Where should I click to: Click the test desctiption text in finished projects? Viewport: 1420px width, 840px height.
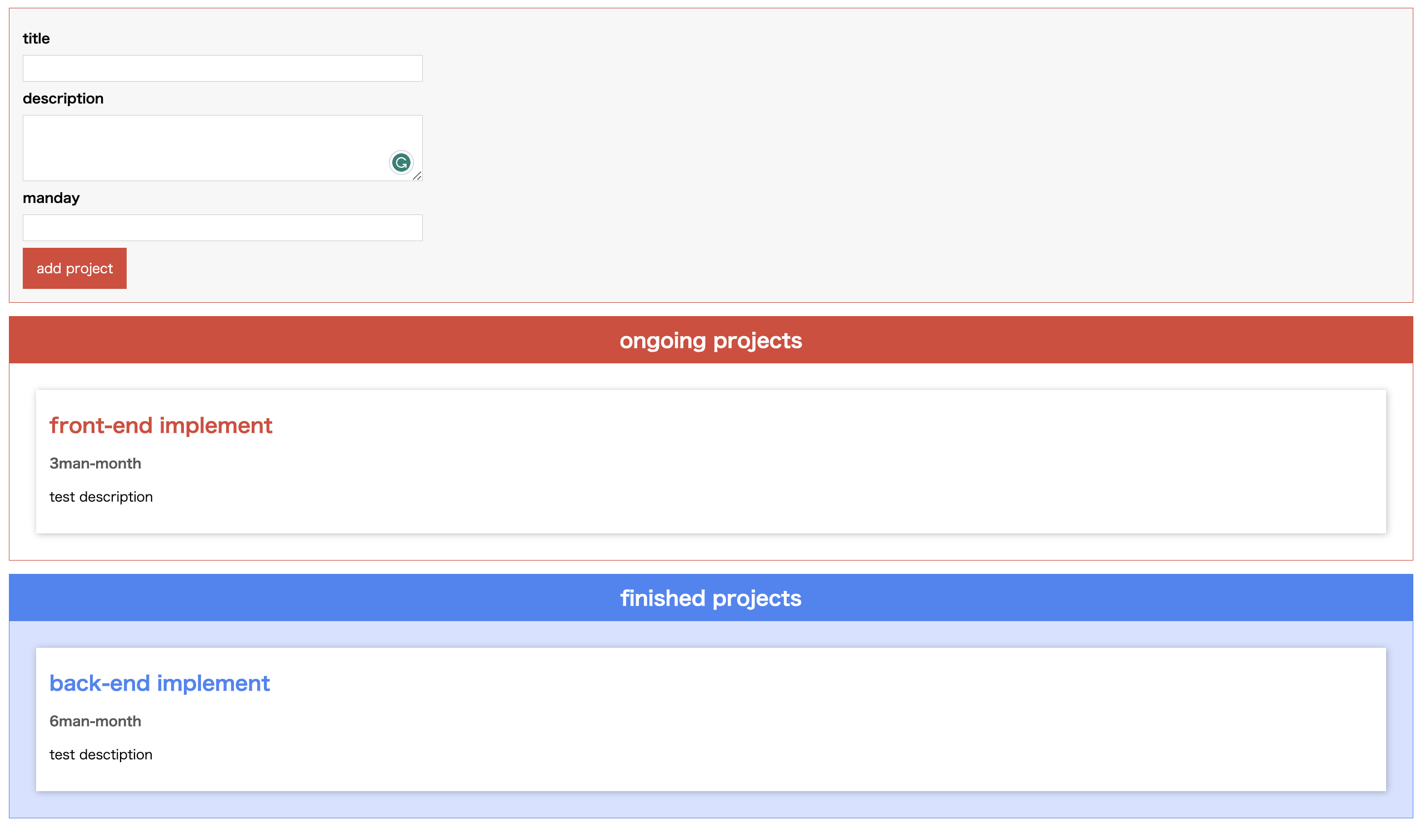(x=101, y=754)
